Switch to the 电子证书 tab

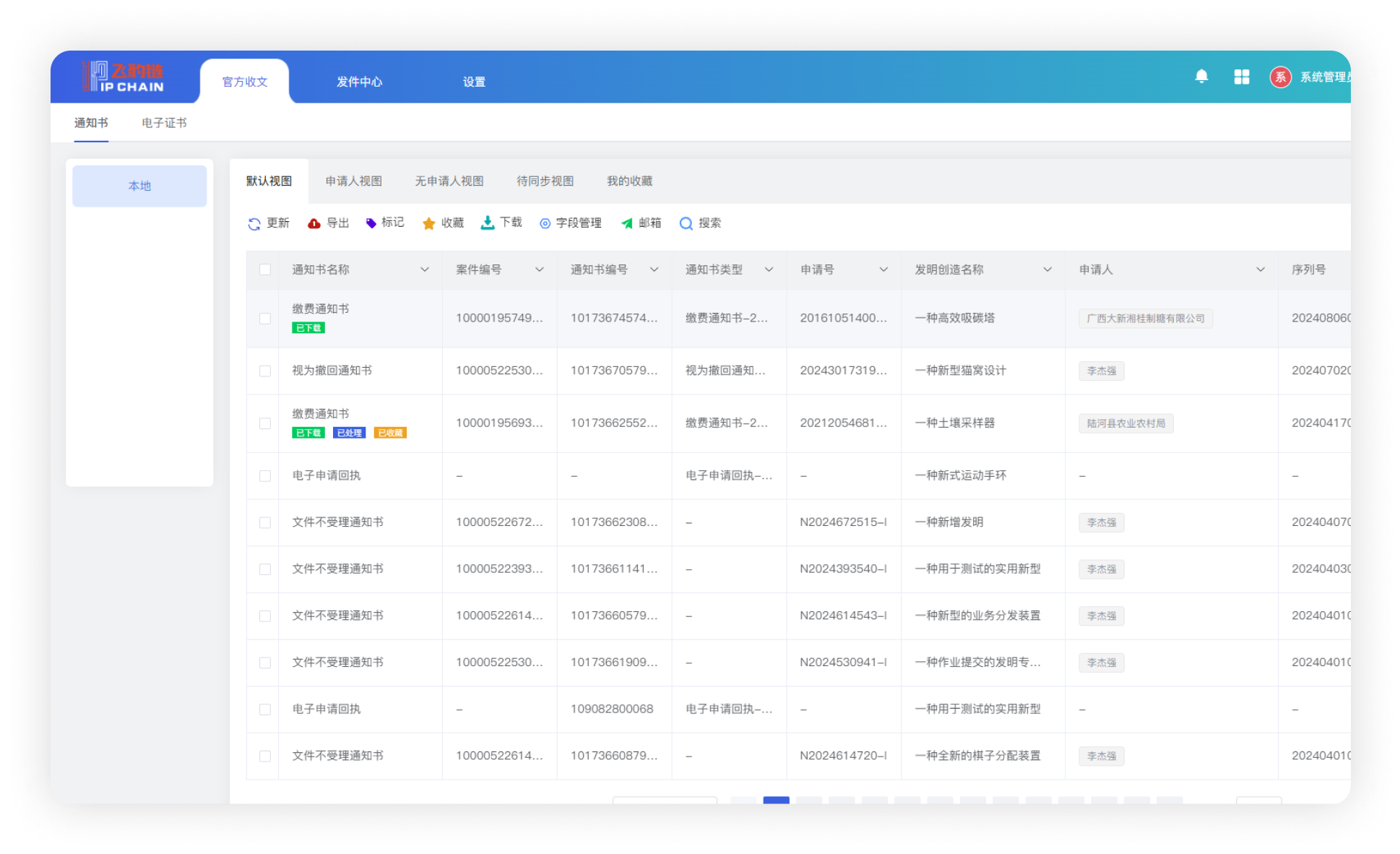(x=163, y=123)
